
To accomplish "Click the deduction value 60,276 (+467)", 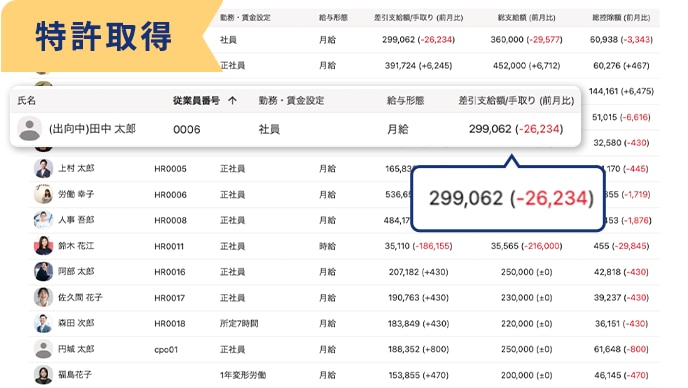I will point(621,66).
